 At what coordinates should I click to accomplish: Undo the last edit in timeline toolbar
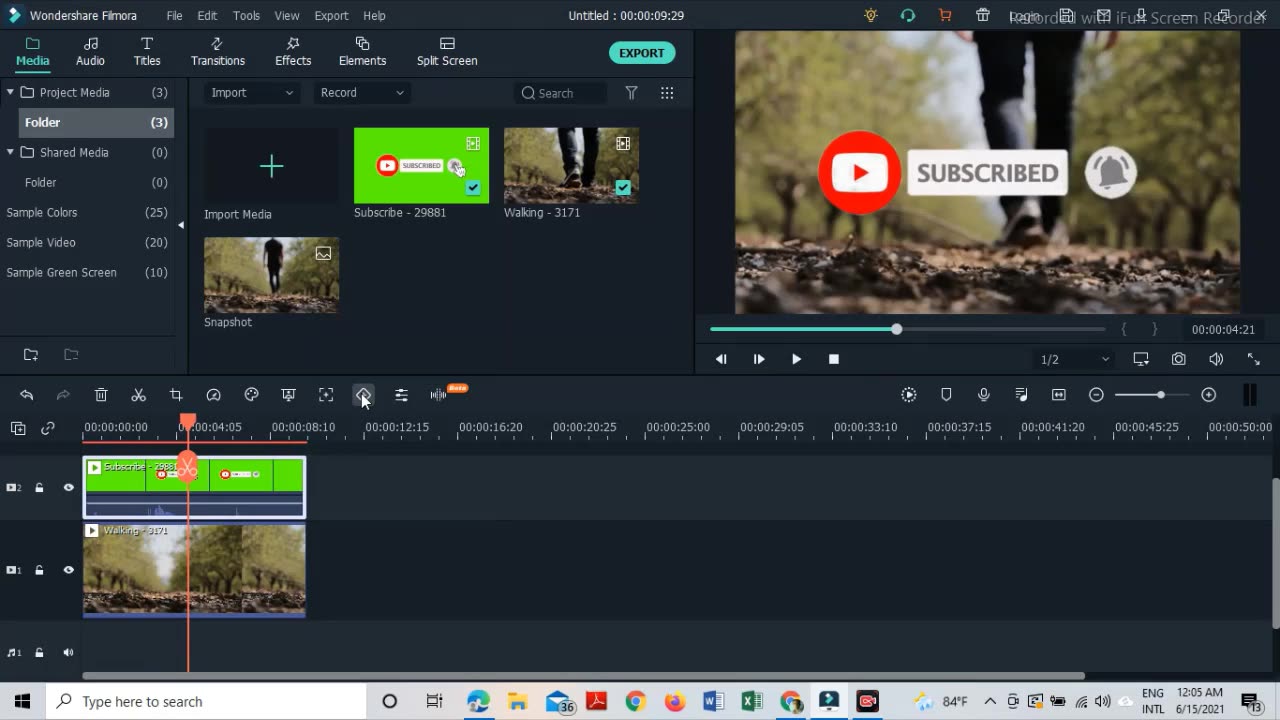click(26, 395)
